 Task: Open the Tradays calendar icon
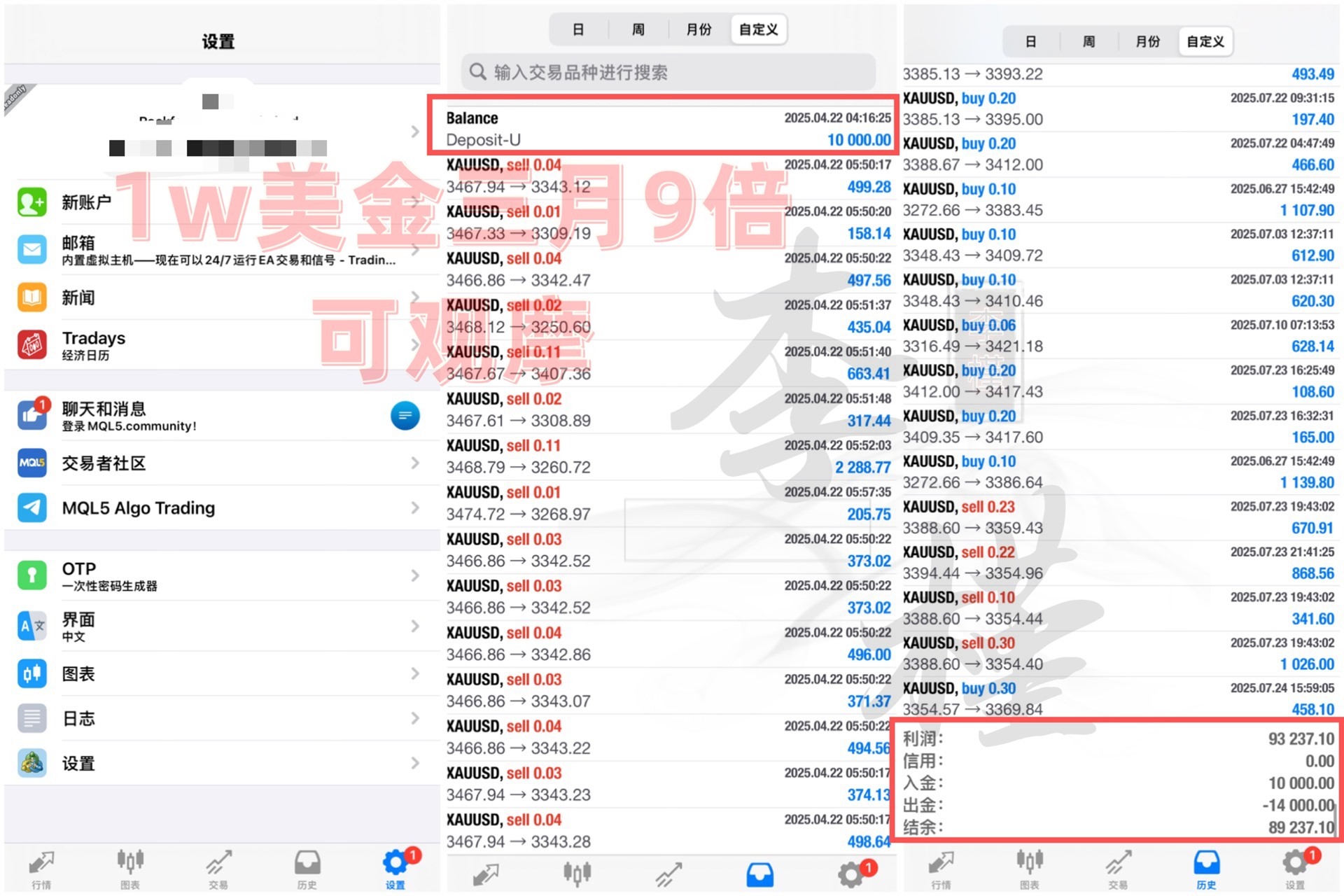pyautogui.click(x=32, y=344)
